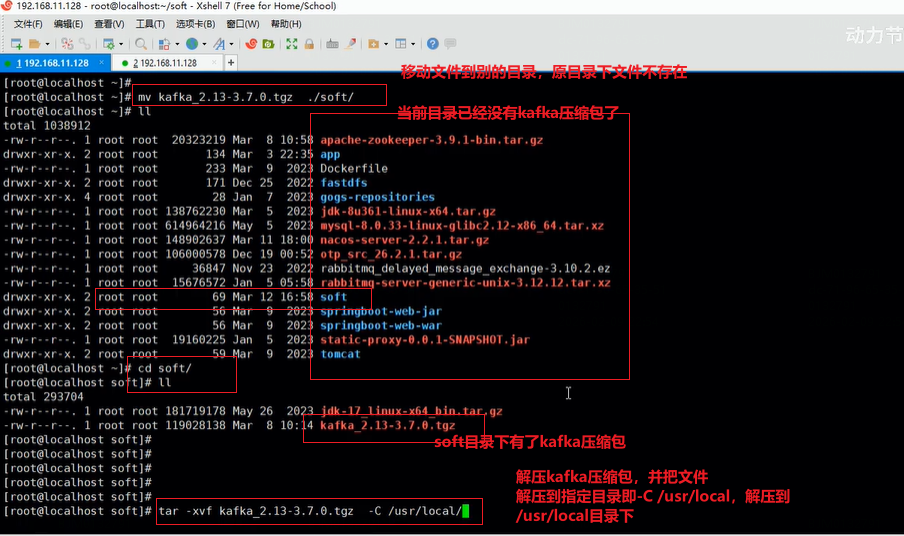Click the cd soft/ command text
The width and height of the screenshot is (904, 536).
164,368
